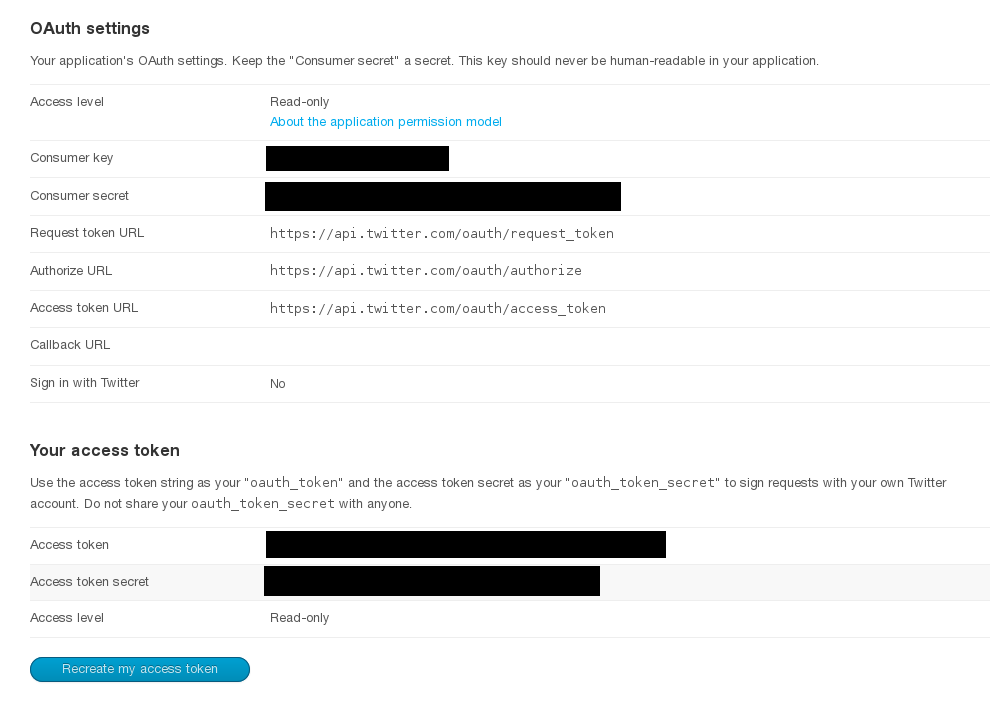The image size is (996, 719).
Task: Click the 'Authorize URL' label
Action: pyautogui.click(x=71, y=271)
